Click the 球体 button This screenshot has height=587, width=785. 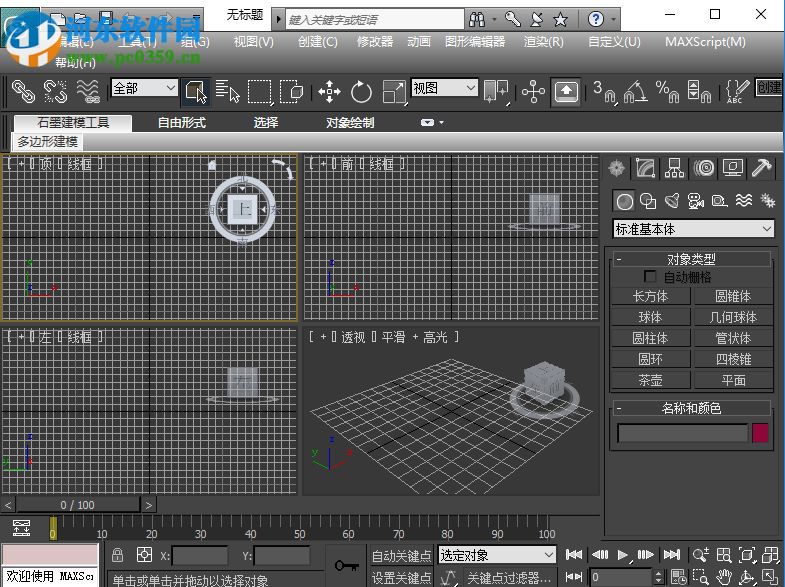pyautogui.click(x=650, y=317)
